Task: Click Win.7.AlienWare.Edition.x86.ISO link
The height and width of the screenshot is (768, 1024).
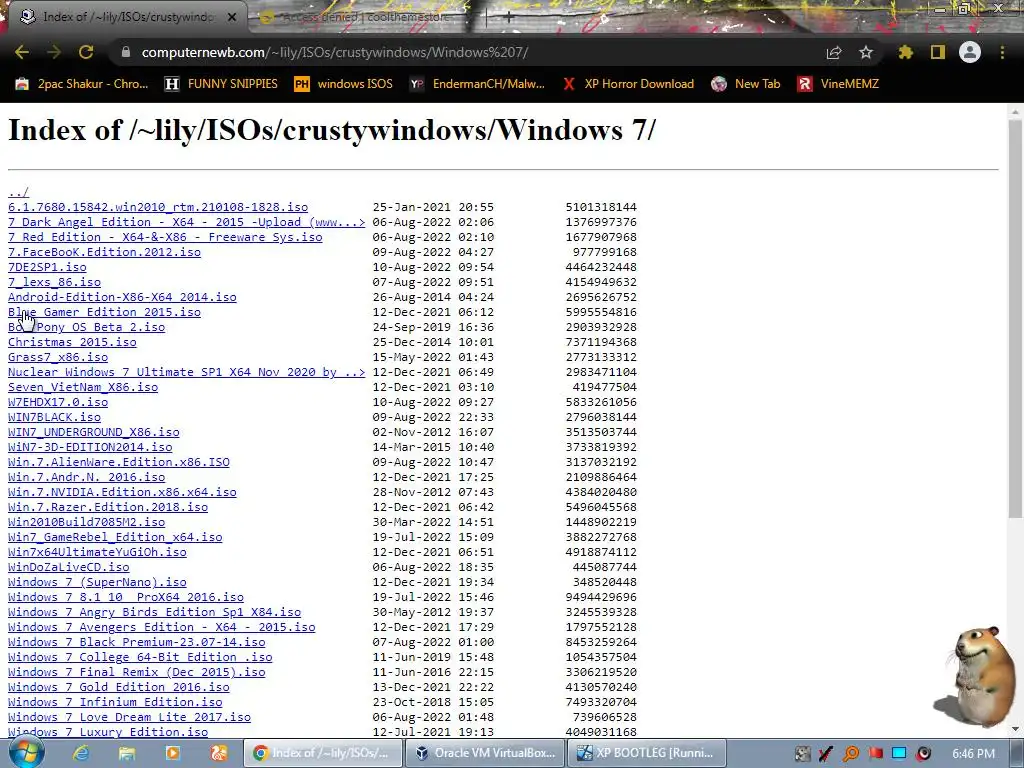Action: pos(119,462)
